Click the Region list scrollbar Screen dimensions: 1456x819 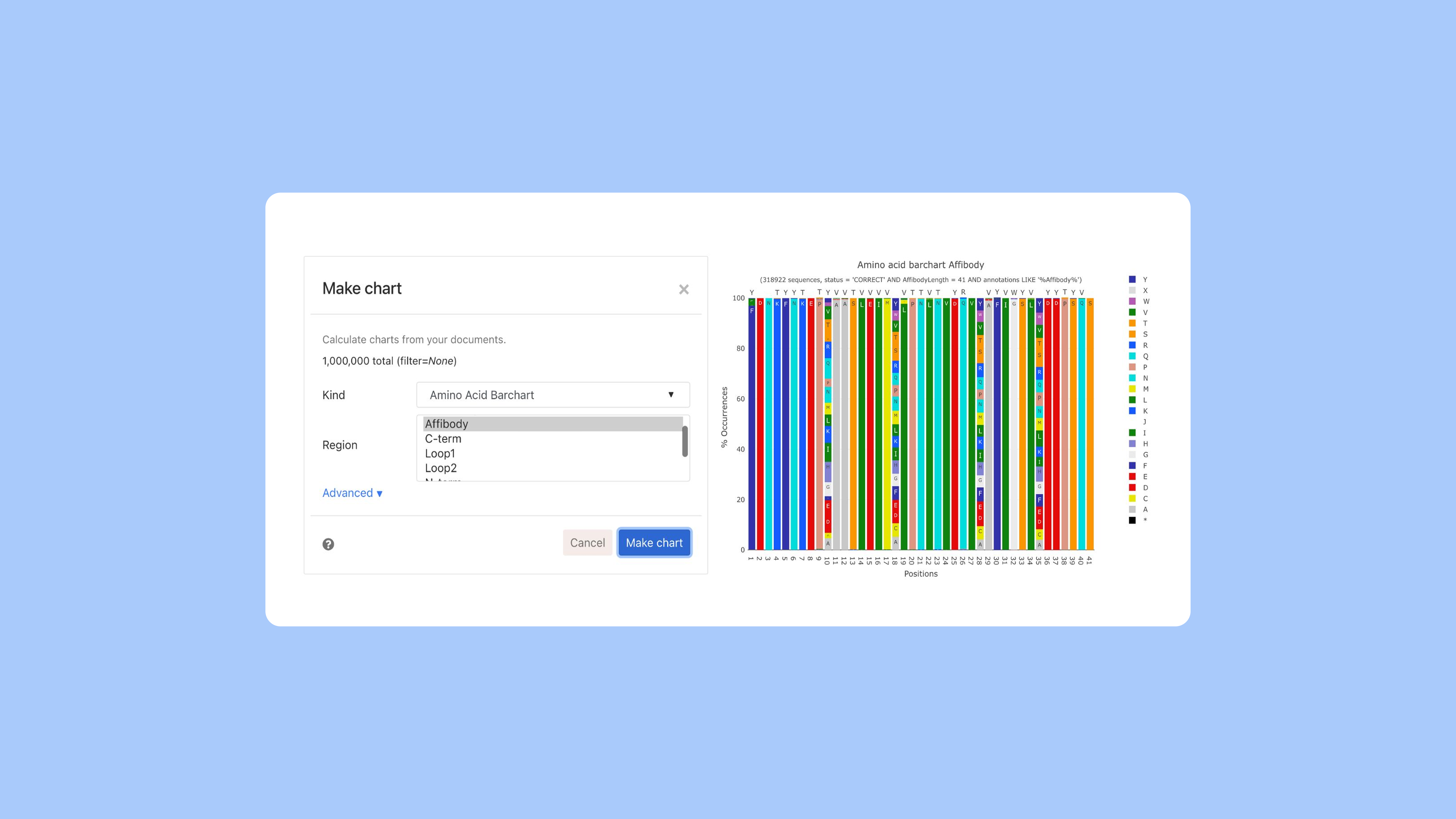(685, 441)
